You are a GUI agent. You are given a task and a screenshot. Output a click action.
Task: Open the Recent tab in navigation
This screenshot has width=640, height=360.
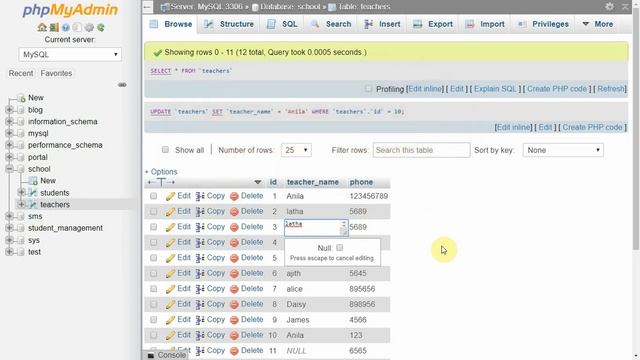click(x=21, y=73)
